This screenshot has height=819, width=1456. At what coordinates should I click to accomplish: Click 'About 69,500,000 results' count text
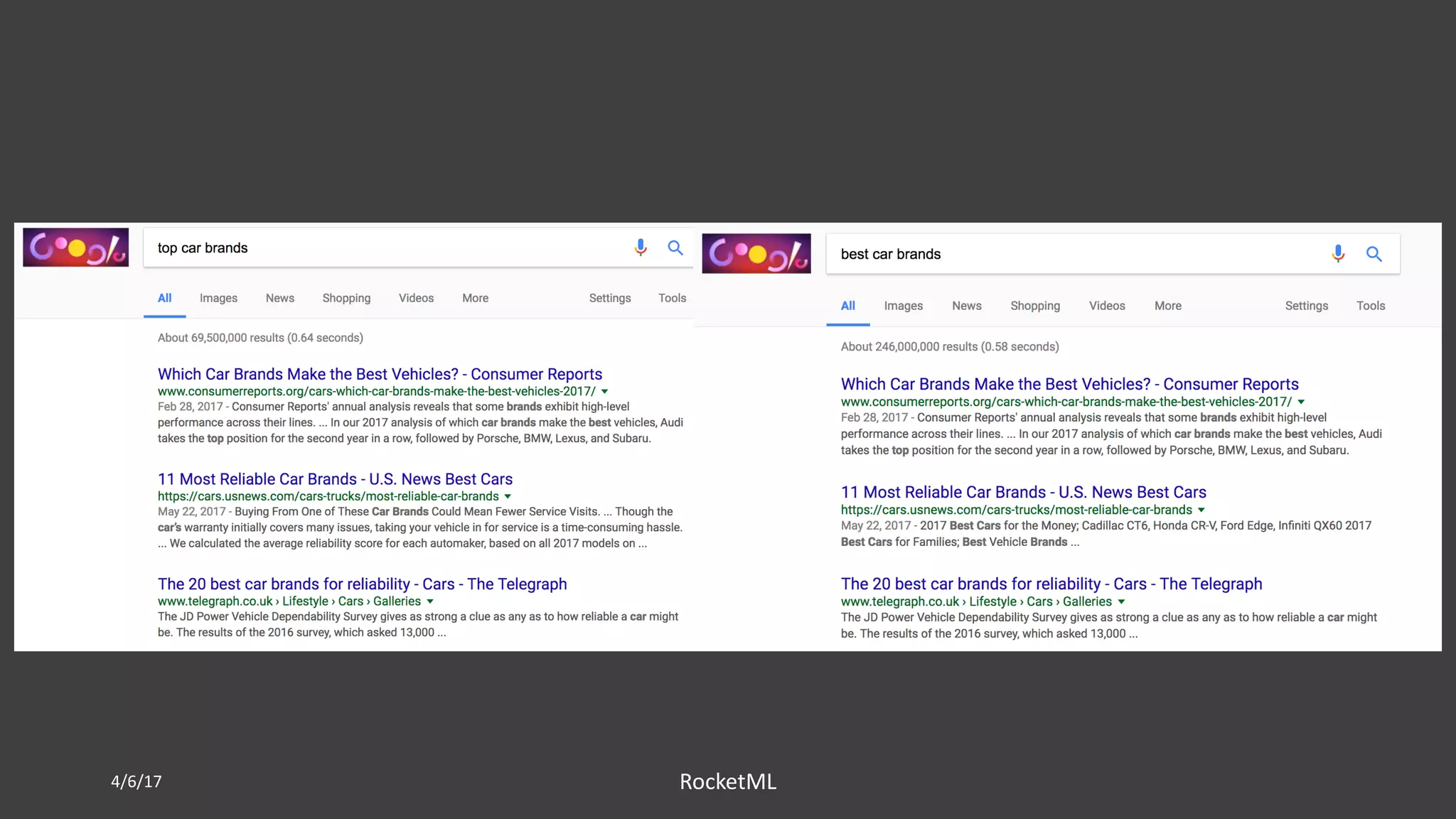(x=260, y=338)
